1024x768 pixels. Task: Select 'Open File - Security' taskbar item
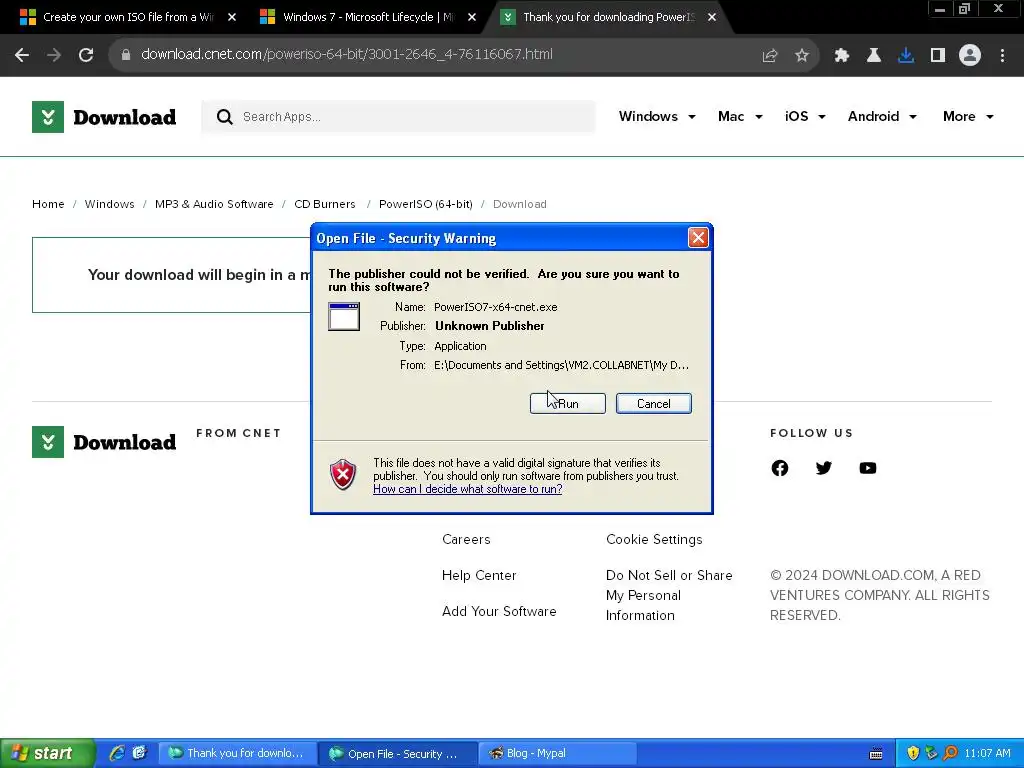click(398, 753)
